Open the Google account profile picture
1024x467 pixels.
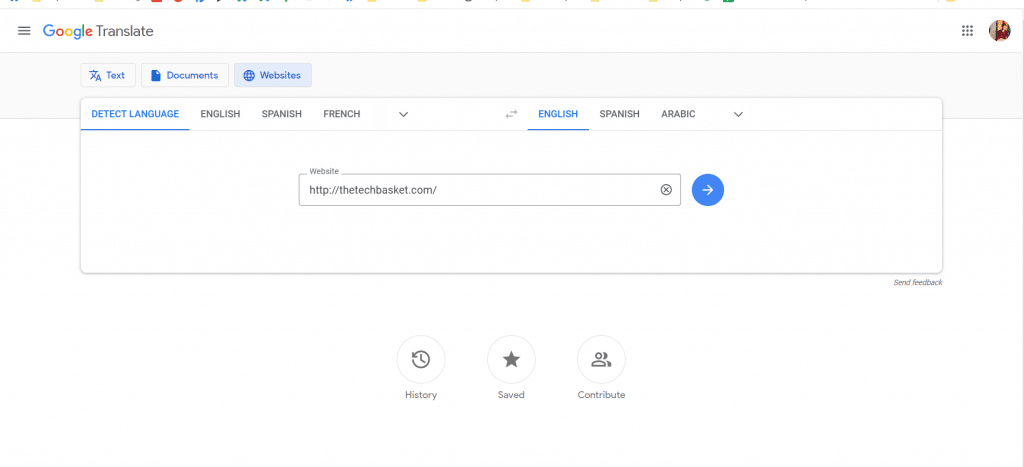999,31
